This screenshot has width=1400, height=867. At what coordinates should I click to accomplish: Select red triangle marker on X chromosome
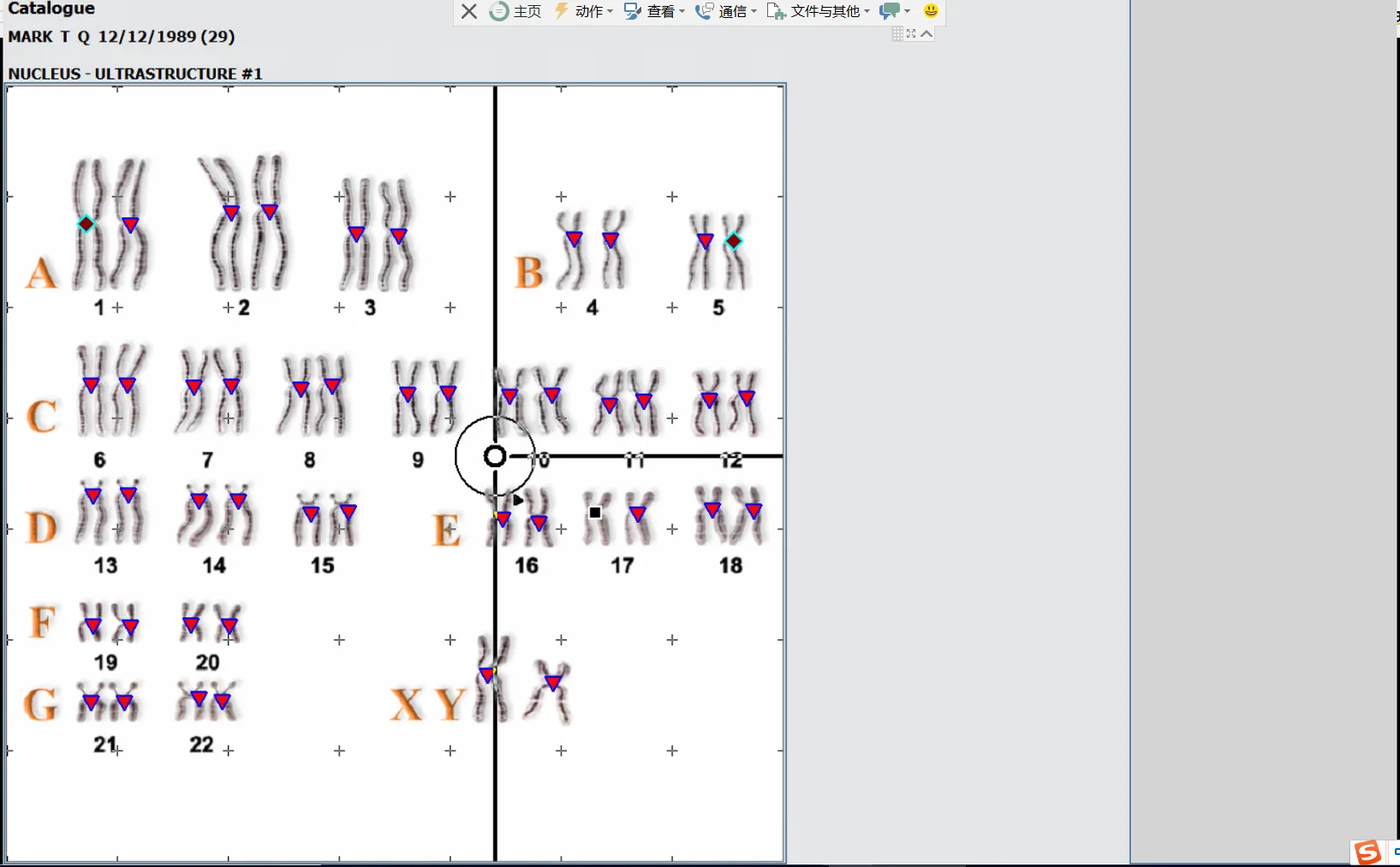[x=487, y=674]
